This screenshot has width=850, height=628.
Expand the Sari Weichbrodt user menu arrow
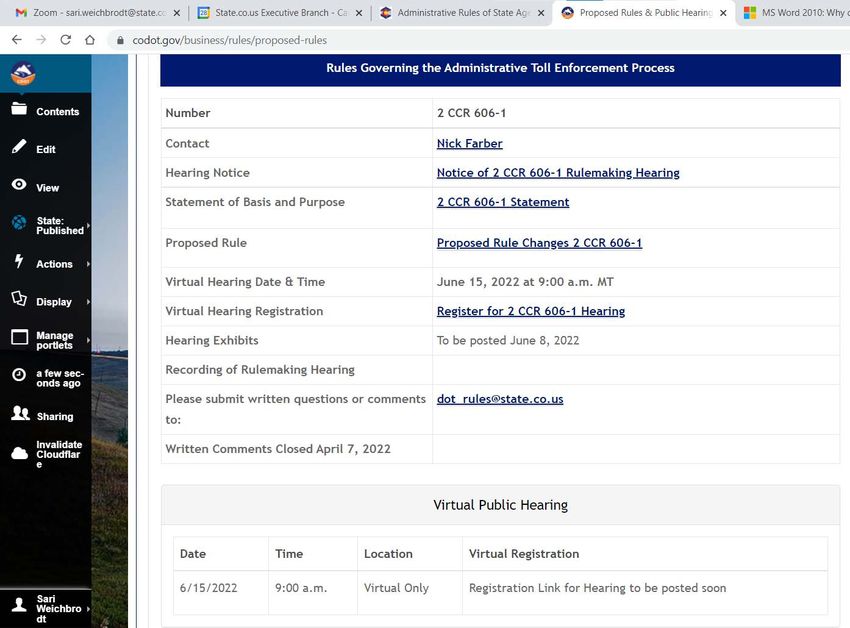tap(88, 609)
